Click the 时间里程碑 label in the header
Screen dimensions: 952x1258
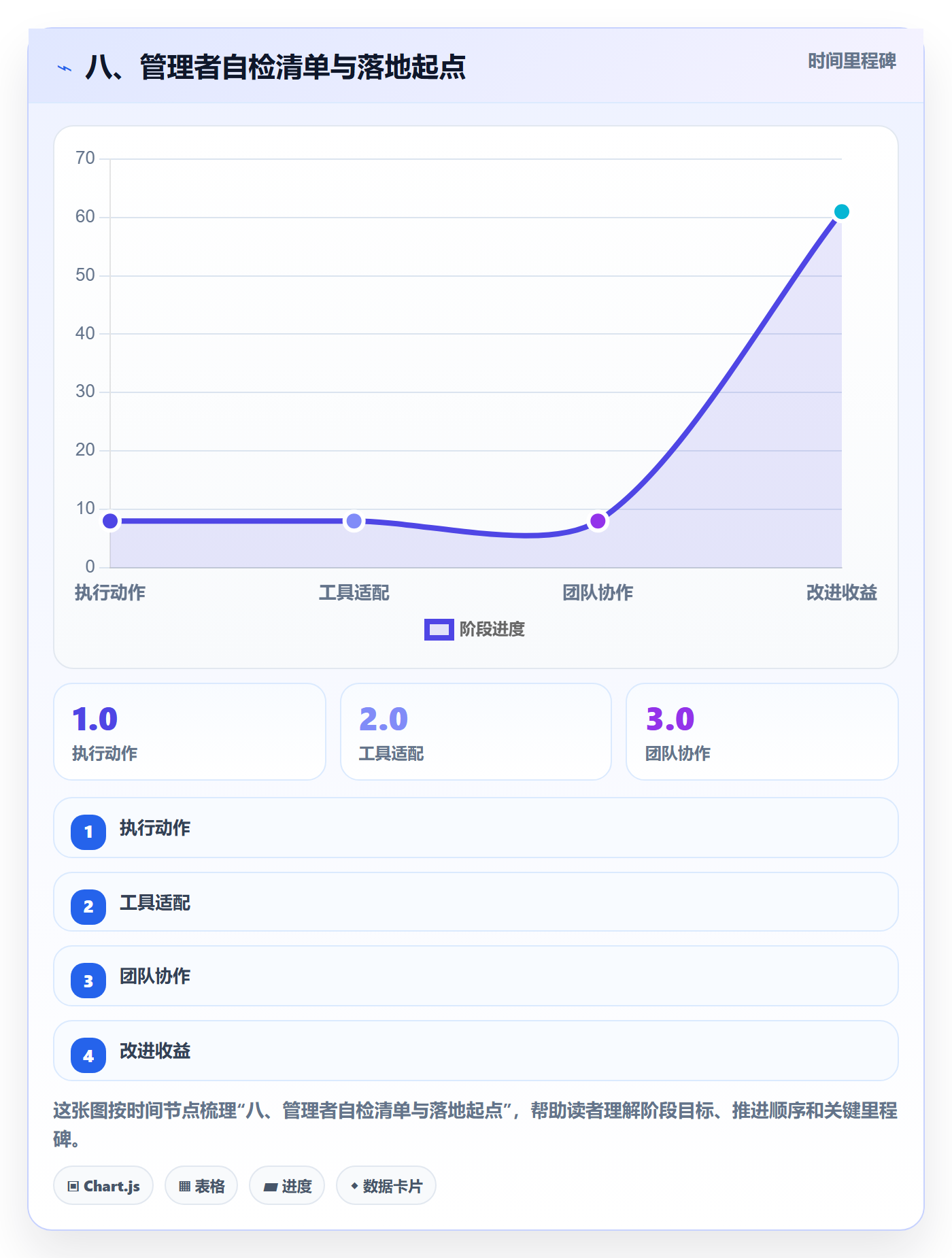tap(852, 61)
